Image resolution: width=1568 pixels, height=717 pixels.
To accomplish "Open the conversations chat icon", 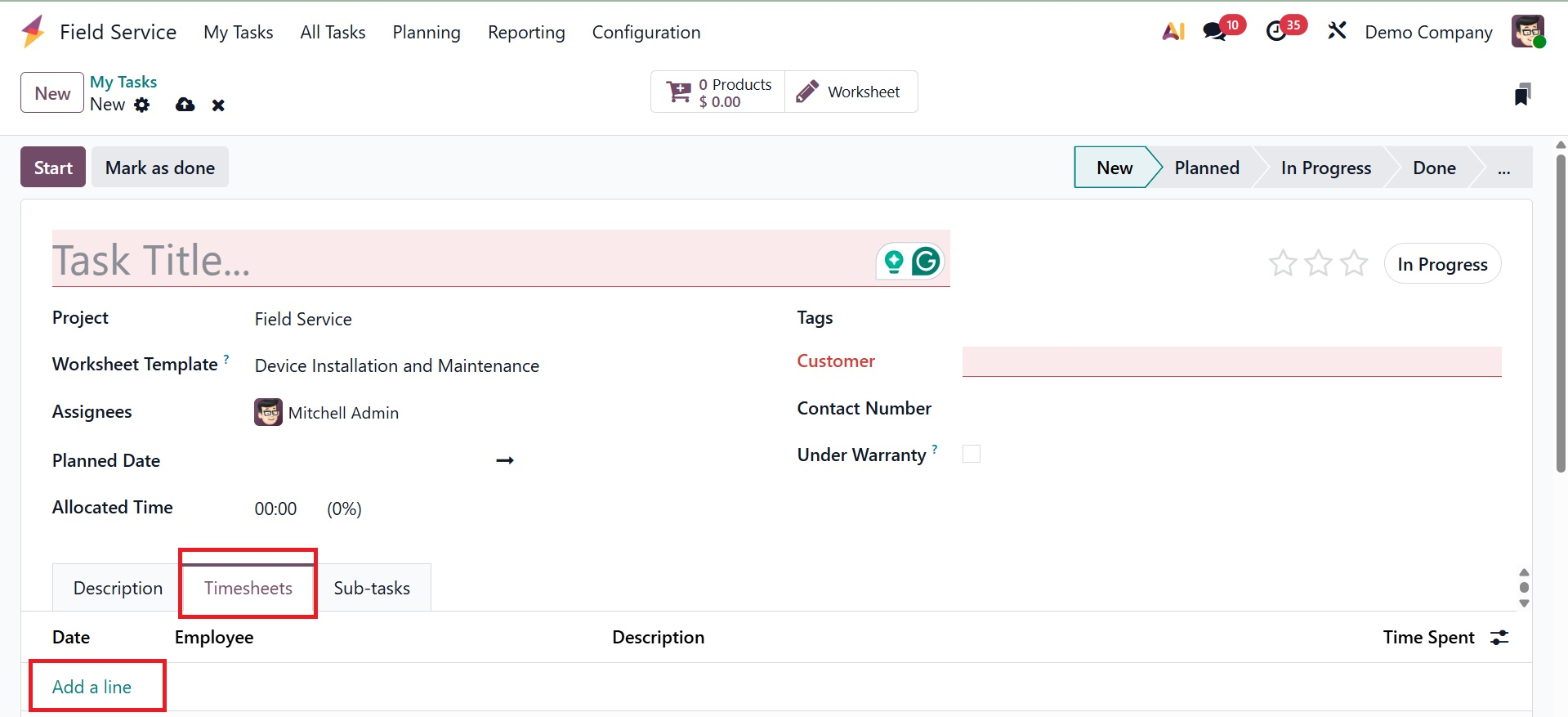I will (1215, 32).
